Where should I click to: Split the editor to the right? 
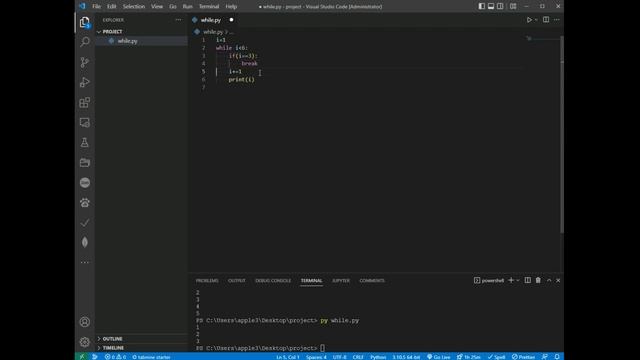[546, 20]
